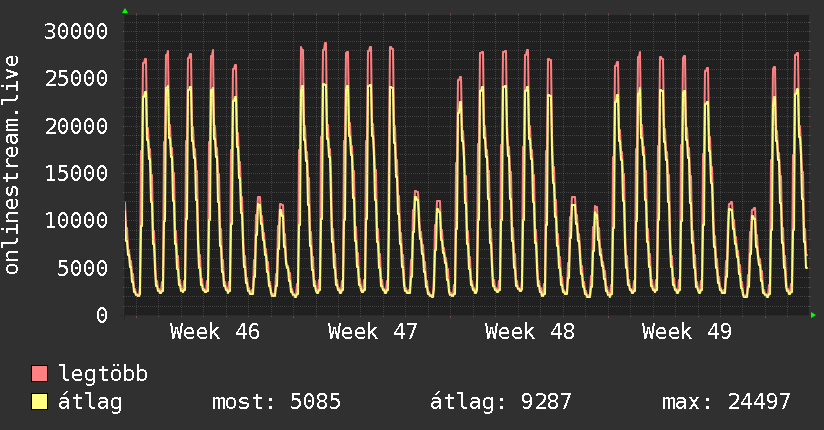Viewport: 824px width, 430px height.
Task: Click the 25000 y-axis label
Action: (77, 78)
